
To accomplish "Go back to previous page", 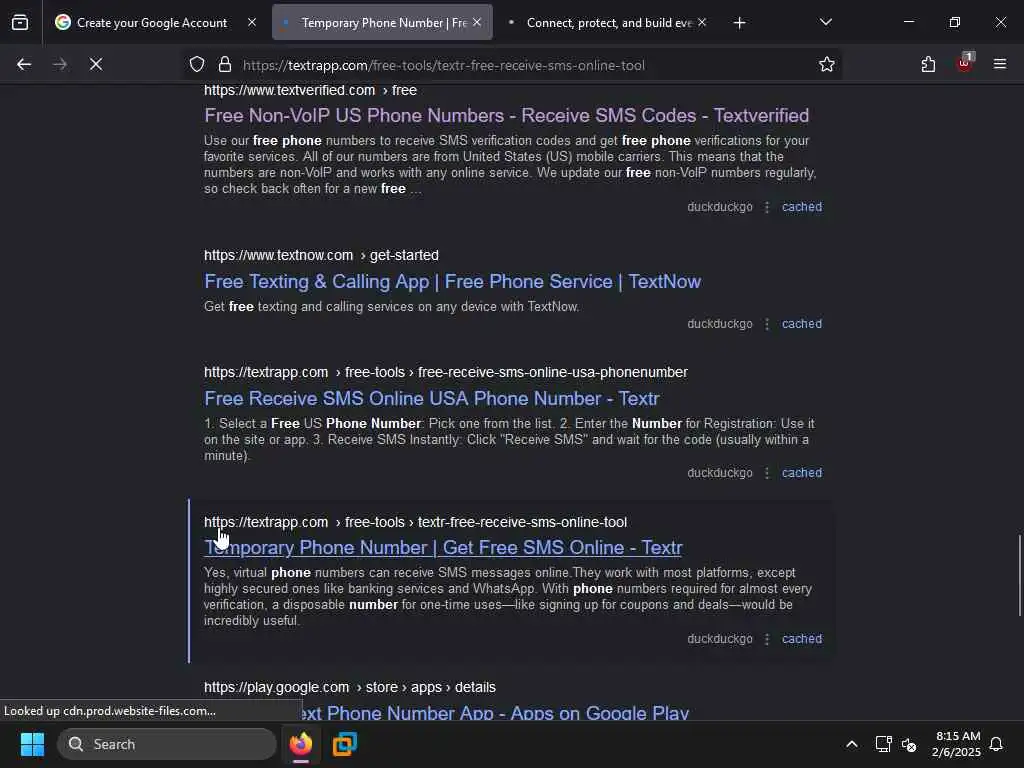I will (24, 65).
